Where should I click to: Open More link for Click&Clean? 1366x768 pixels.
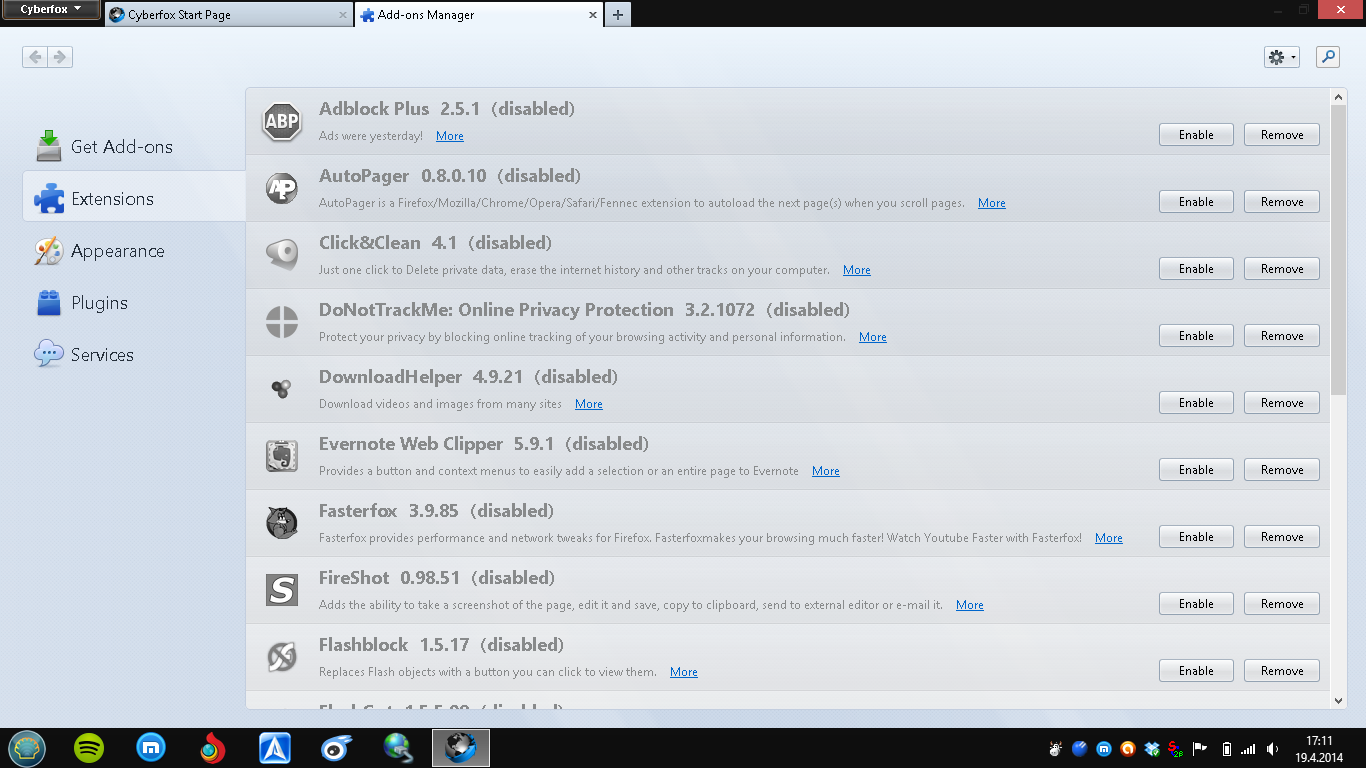(857, 270)
